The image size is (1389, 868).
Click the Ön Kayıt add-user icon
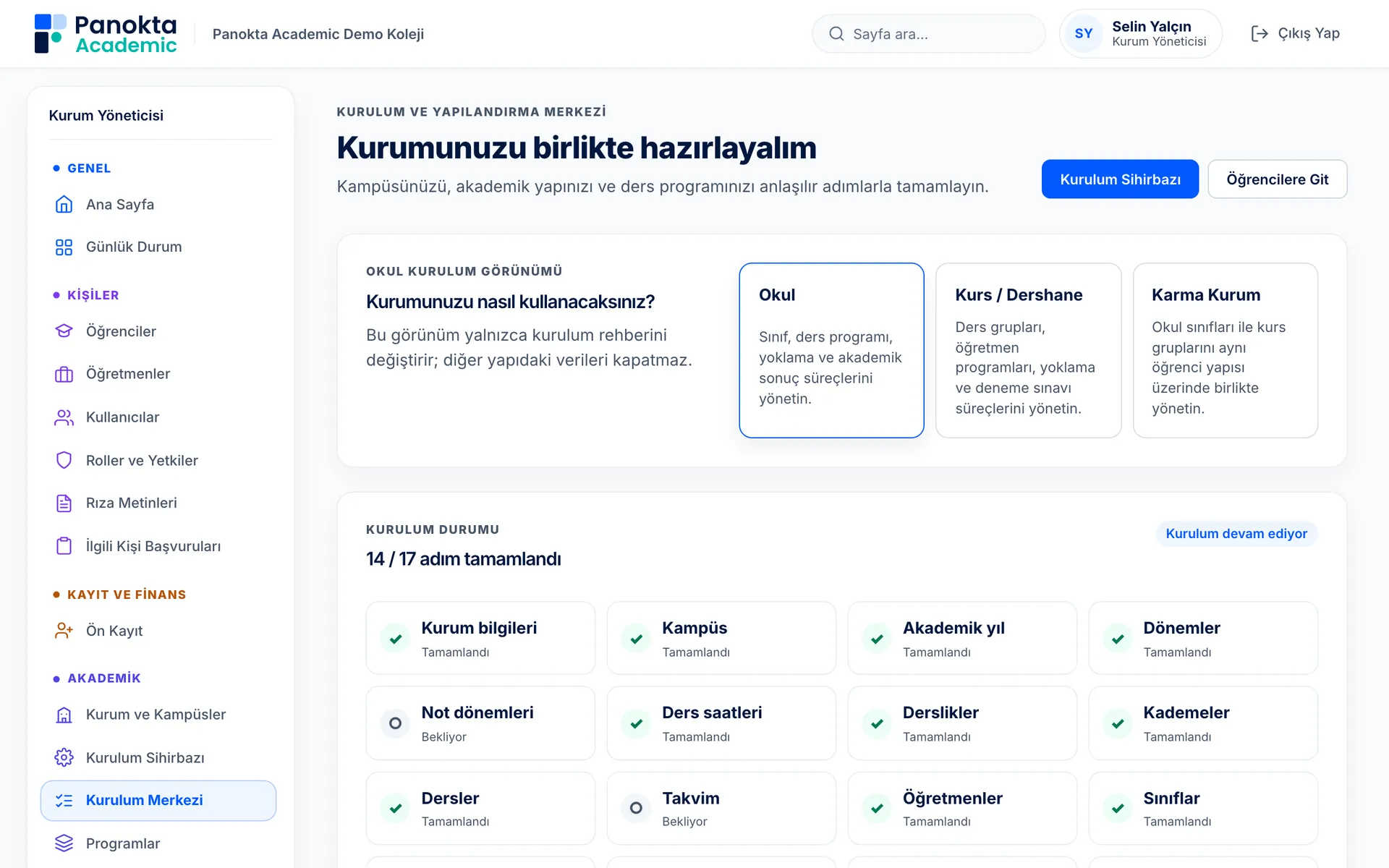[x=64, y=631]
